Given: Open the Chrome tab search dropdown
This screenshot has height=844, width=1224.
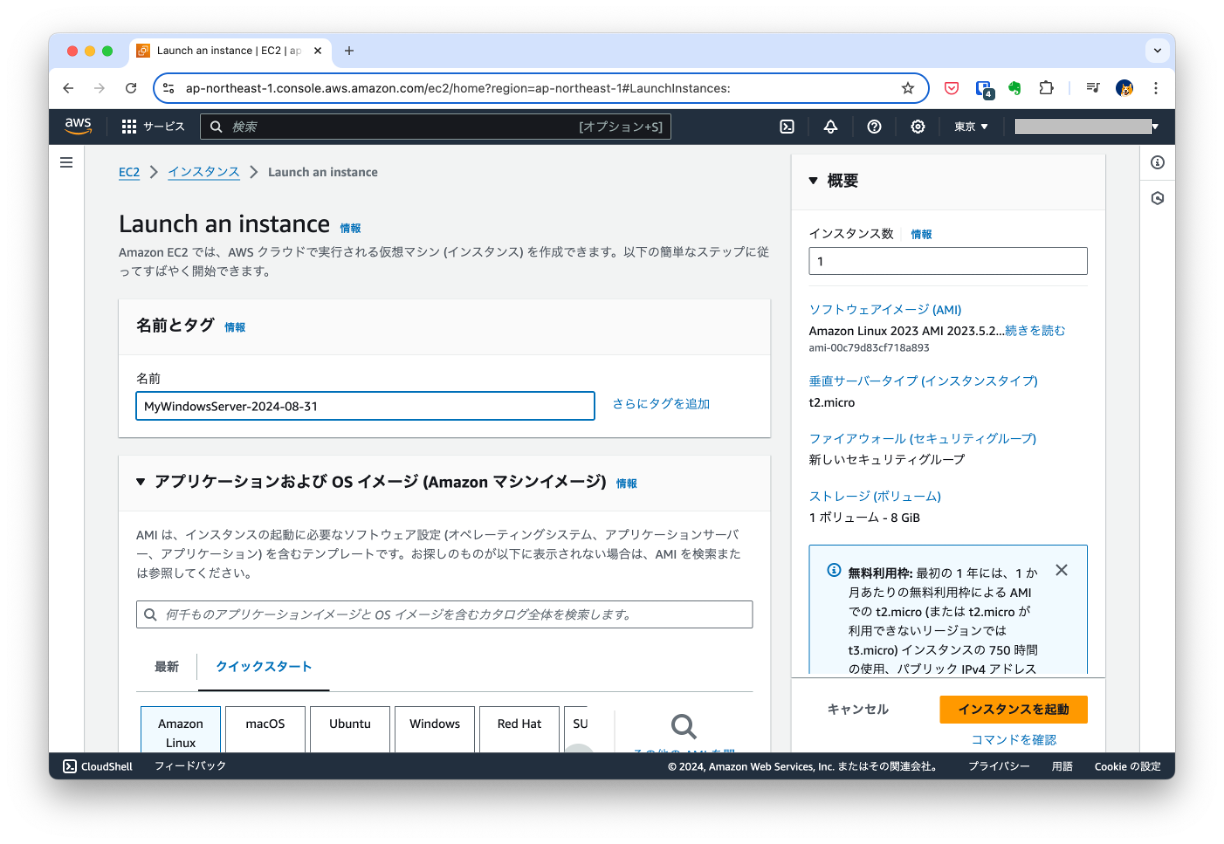Looking at the screenshot, I should point(1157,51).
